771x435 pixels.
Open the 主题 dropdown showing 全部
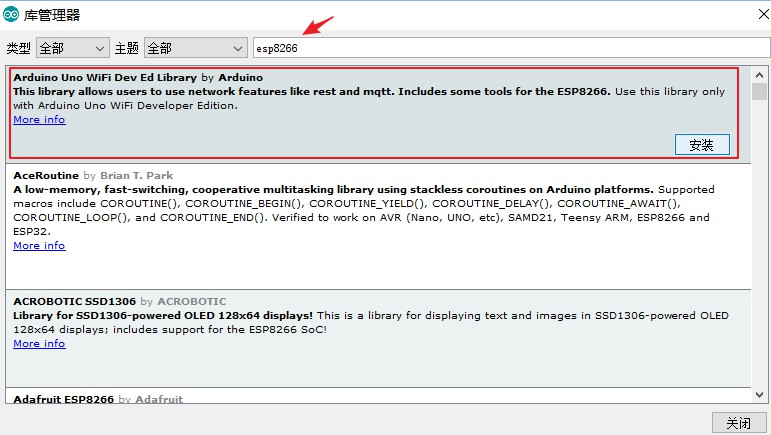click(x=196, y=48)
